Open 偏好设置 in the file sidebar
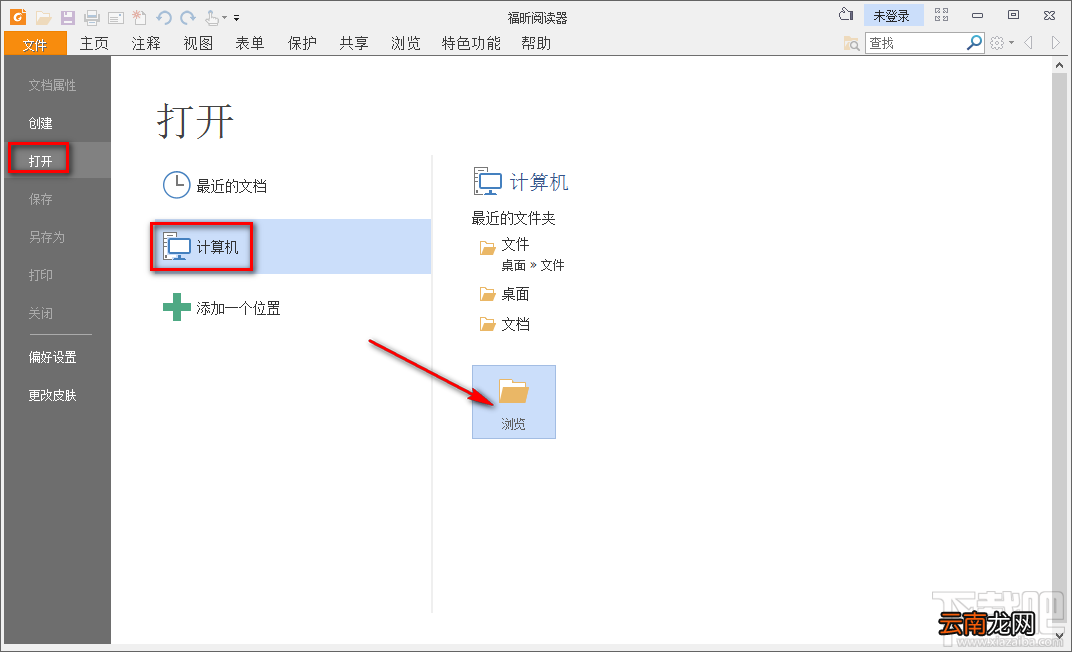 tap(57, 357)
